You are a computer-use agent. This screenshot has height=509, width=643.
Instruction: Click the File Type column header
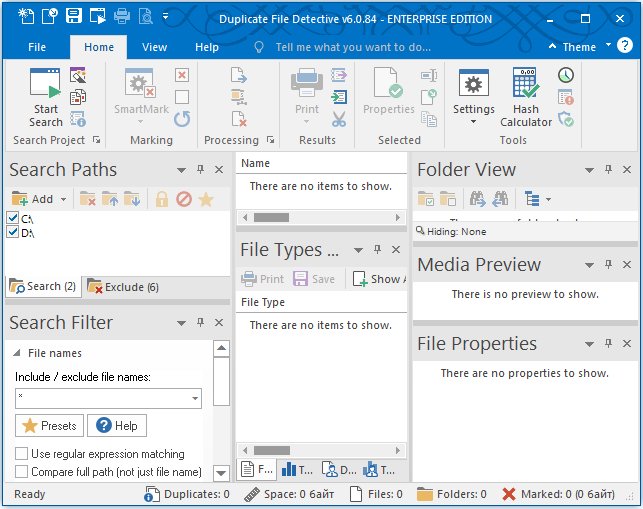click(x=321, y=302)
